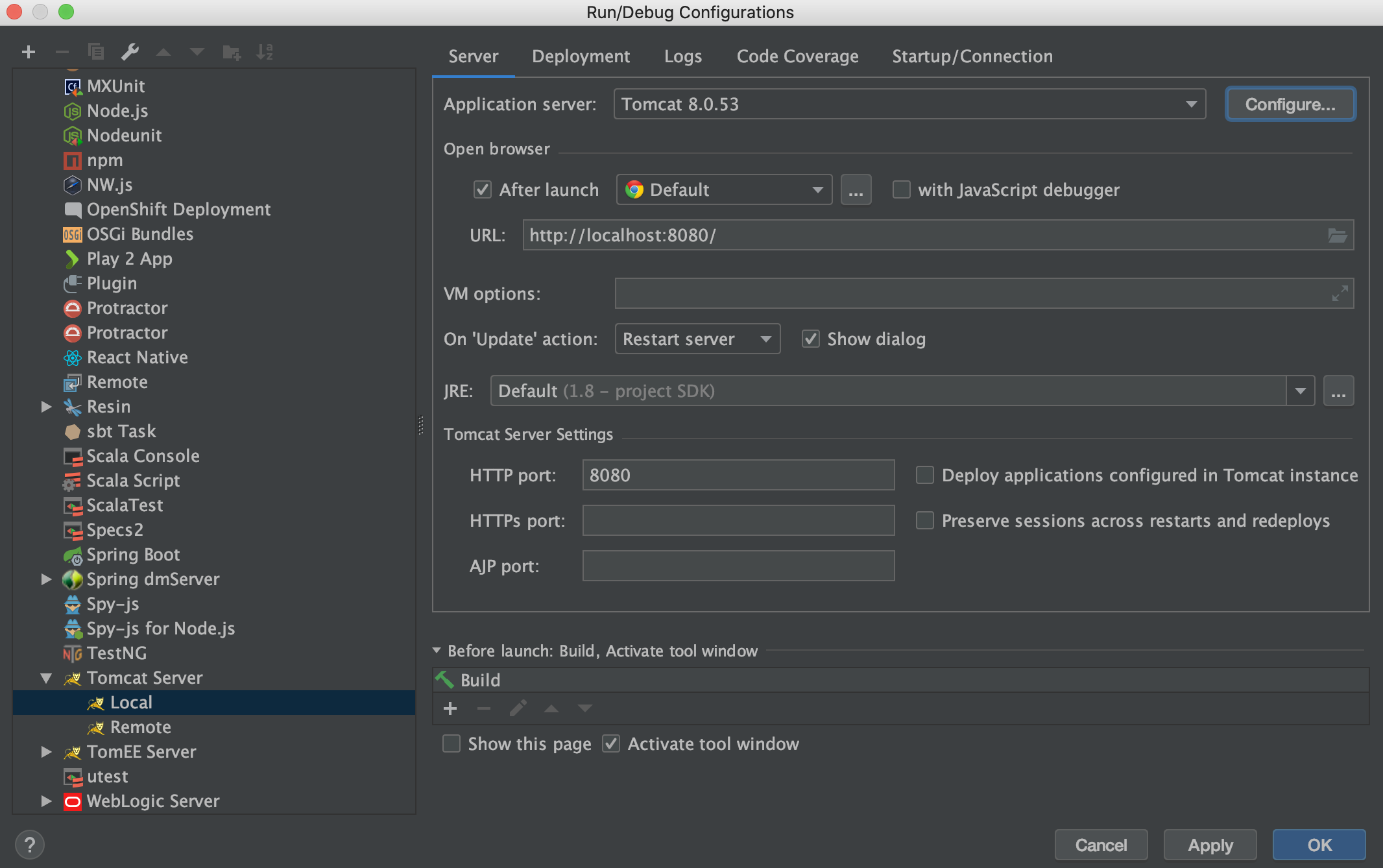The image size is (1383, 868).
Task: Enable with JavaScript debugger checkbox
Action: click(x=902, y=190)
